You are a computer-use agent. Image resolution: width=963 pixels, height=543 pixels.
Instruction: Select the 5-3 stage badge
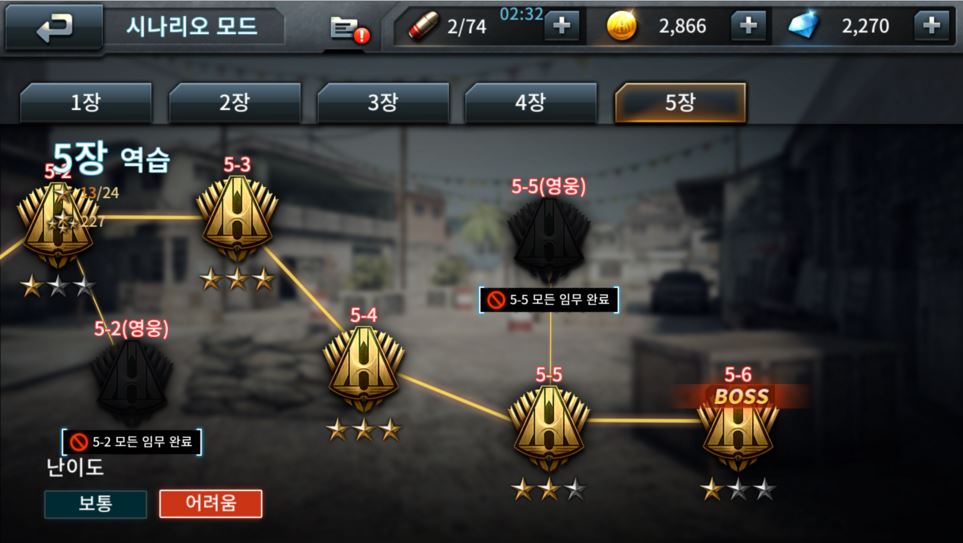(237, 219)
